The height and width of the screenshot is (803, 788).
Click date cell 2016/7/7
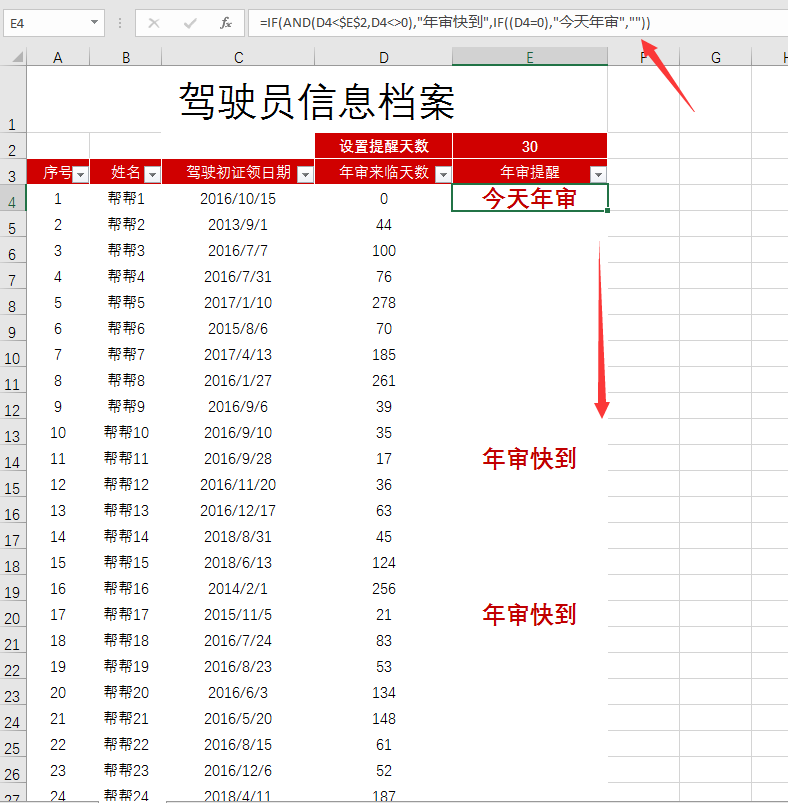click(238, 250)
